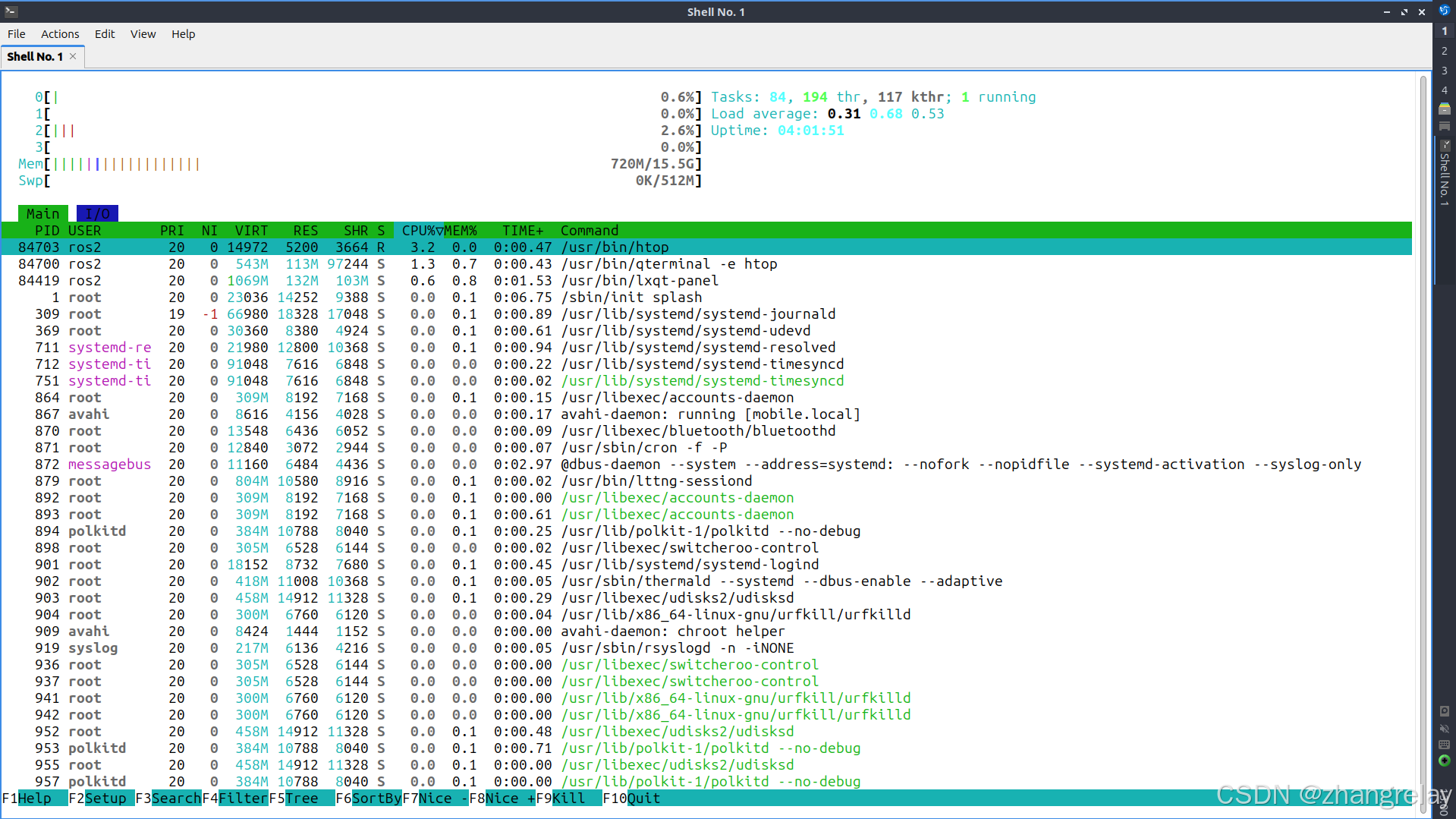Minimize the Shell No. 1 window
1456x819 pixels.
[x=1387, y=12]
